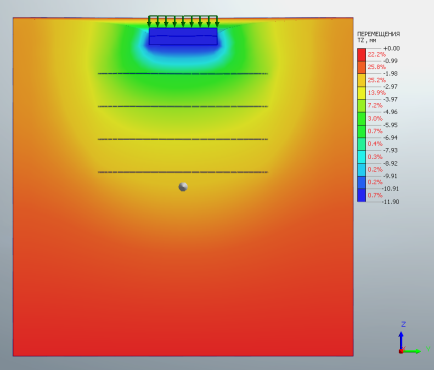Viewport: 434px width, 371px height.
Task: Pick the lime legend swatch beside 7.2%
Action: coord(361,106)
